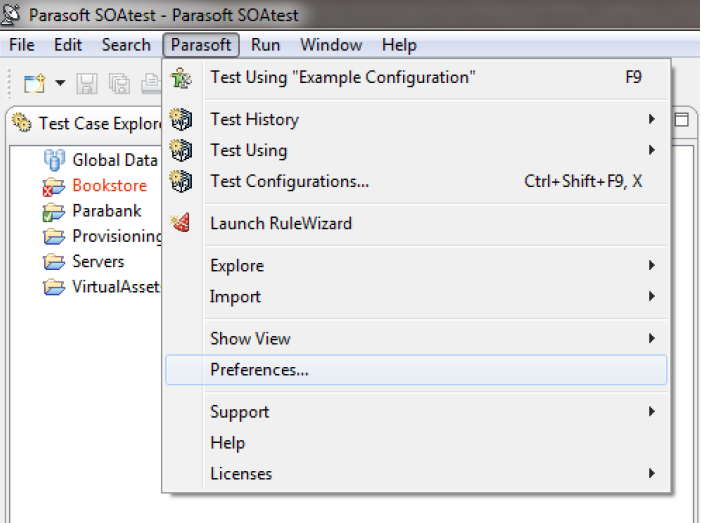The image size is (701, 523).
Task: Open the Window menu
Action: (331, 45)
